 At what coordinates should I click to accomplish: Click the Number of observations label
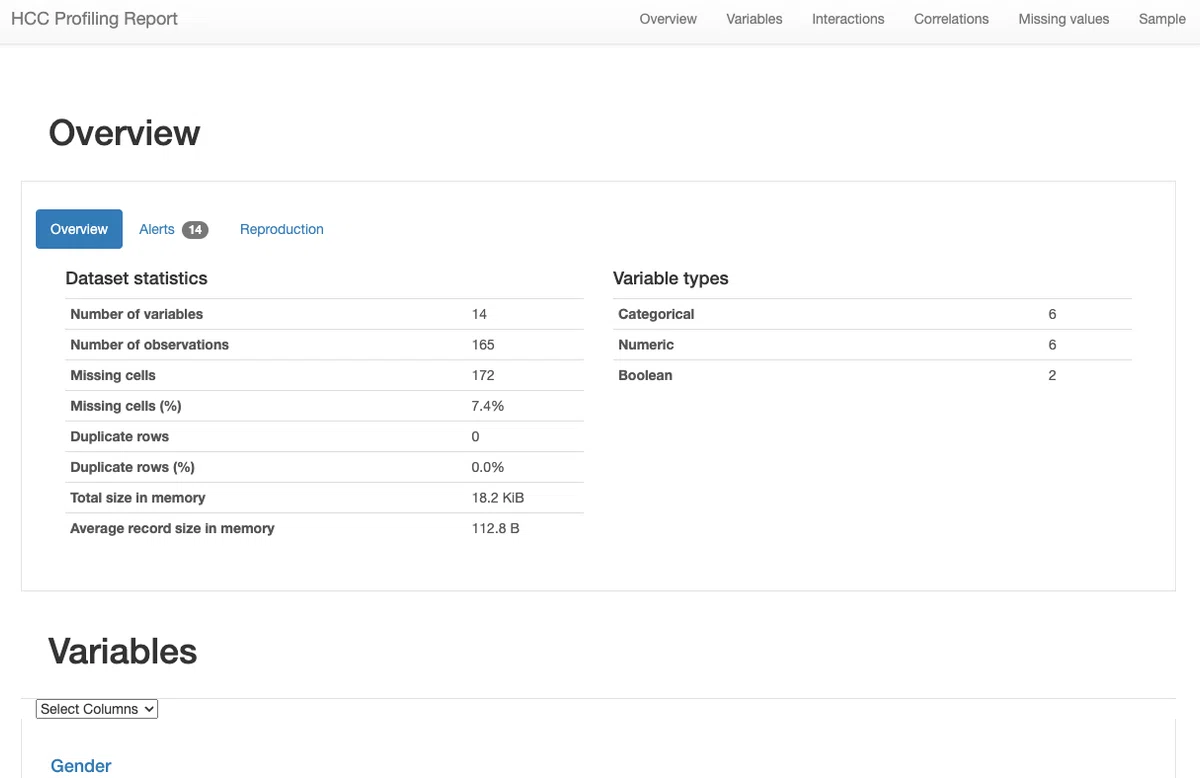[149, 345]
